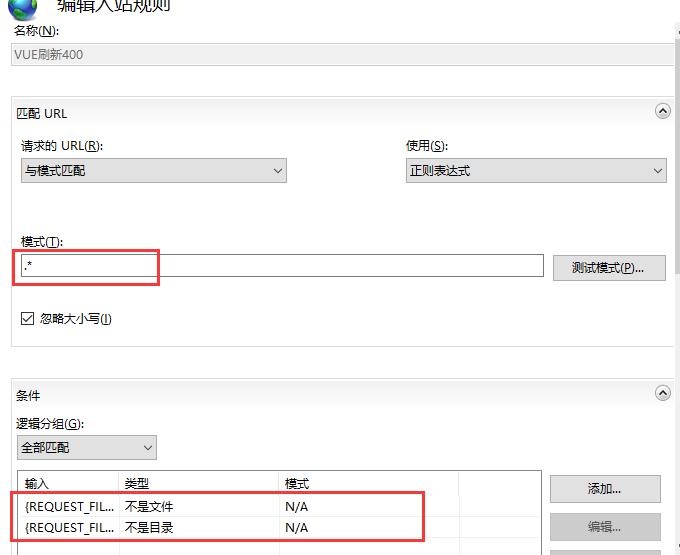The image size is (680, 555).
Task: Click N/A in the 不是目录 row
Action: (297, 528)
